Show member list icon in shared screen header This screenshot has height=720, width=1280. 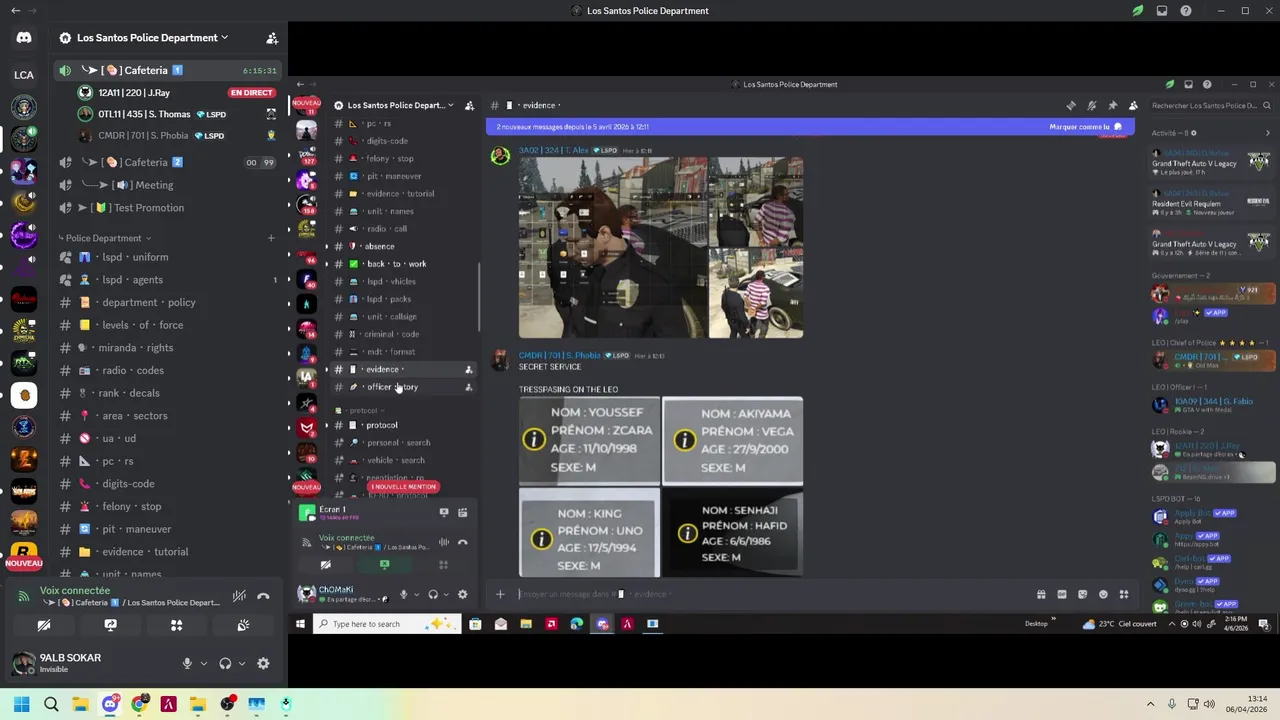tap(1133, 105)
